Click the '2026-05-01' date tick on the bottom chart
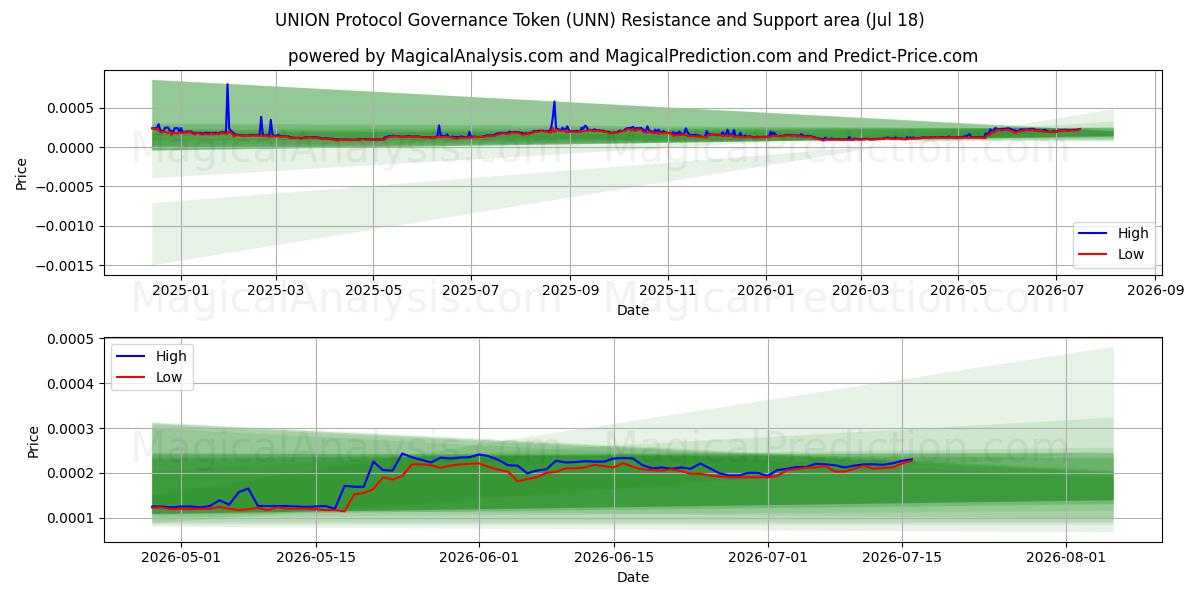 coord(181,560)
